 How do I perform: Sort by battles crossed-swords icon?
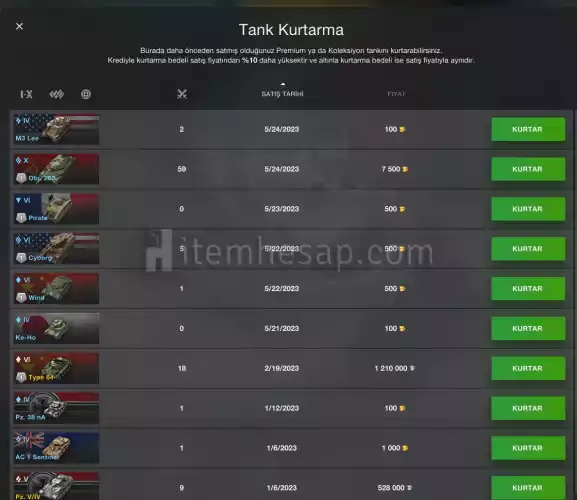pyautogui.click(x=182, y=94)
